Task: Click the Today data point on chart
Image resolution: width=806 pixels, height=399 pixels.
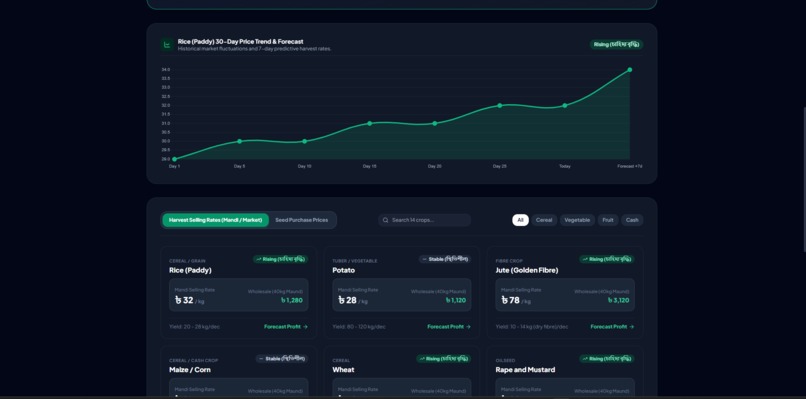Action: coord(565,105)
